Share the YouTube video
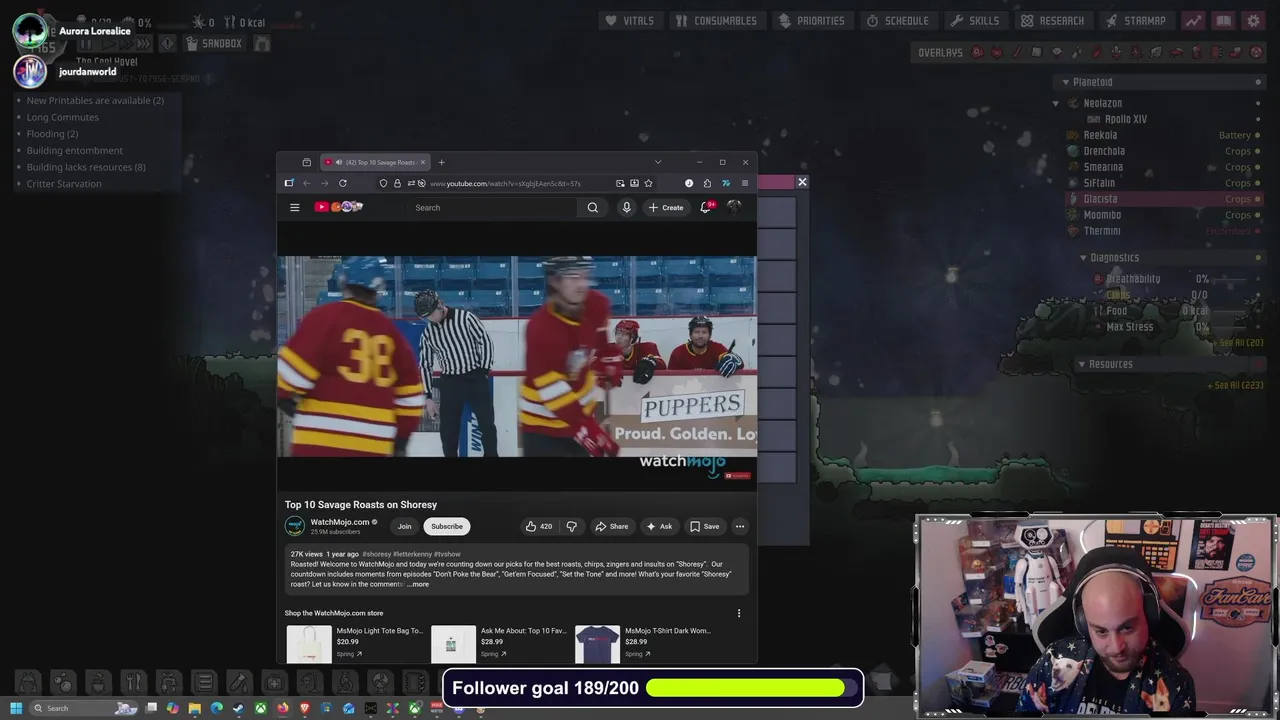Viewport: 1280px width, 720px height. 612,526
